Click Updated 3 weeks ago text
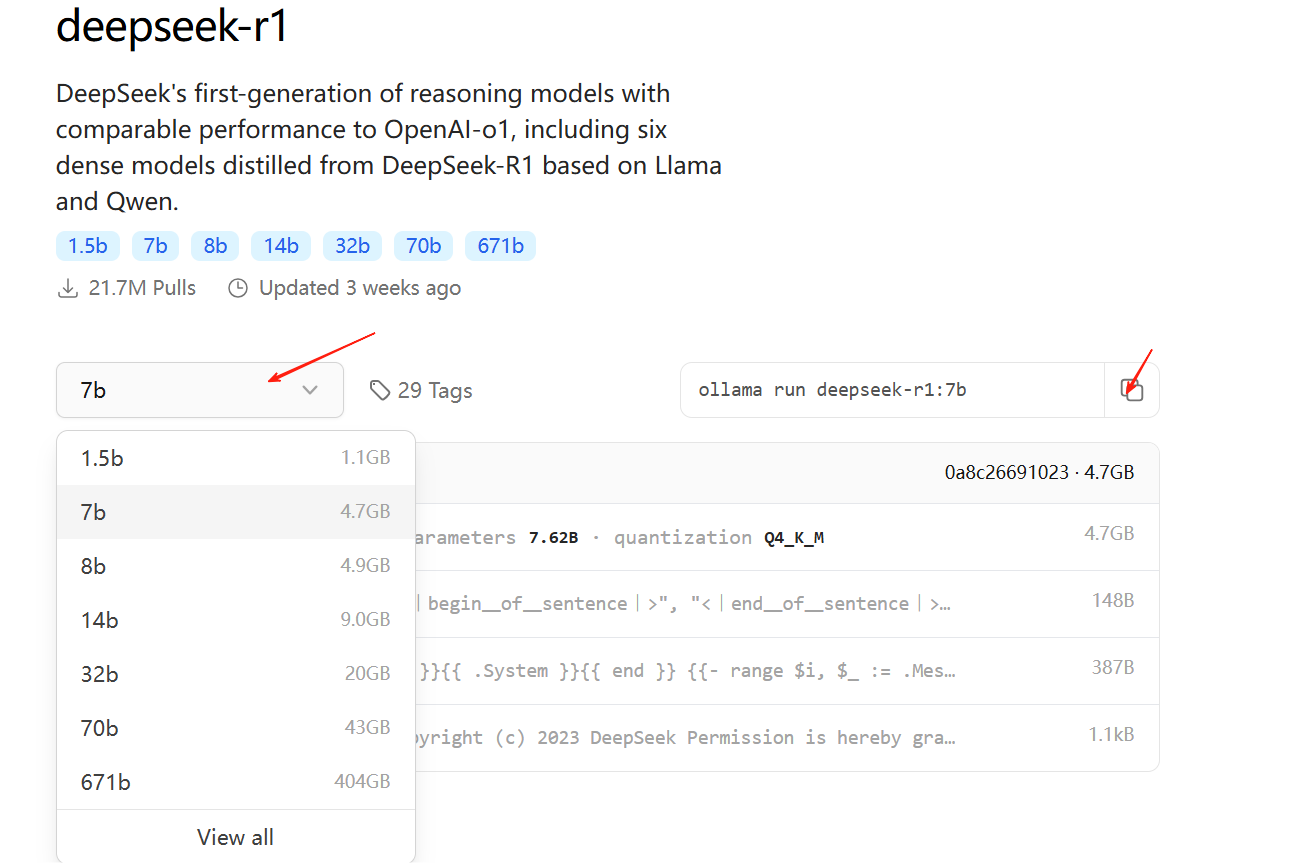This screenshot has width=1299, height=863. pos(360,288)
